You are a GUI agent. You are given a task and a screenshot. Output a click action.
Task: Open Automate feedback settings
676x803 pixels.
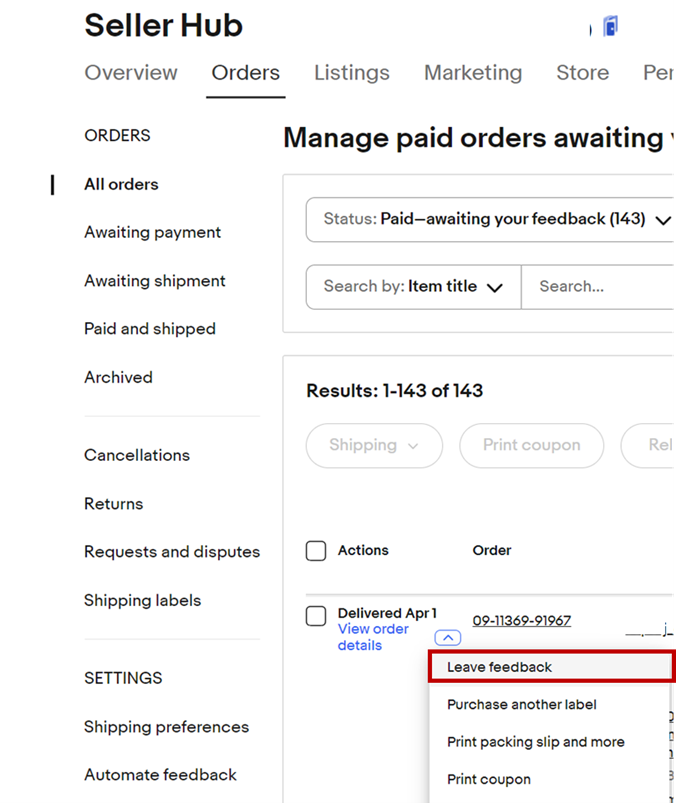(x=160, y=775)
